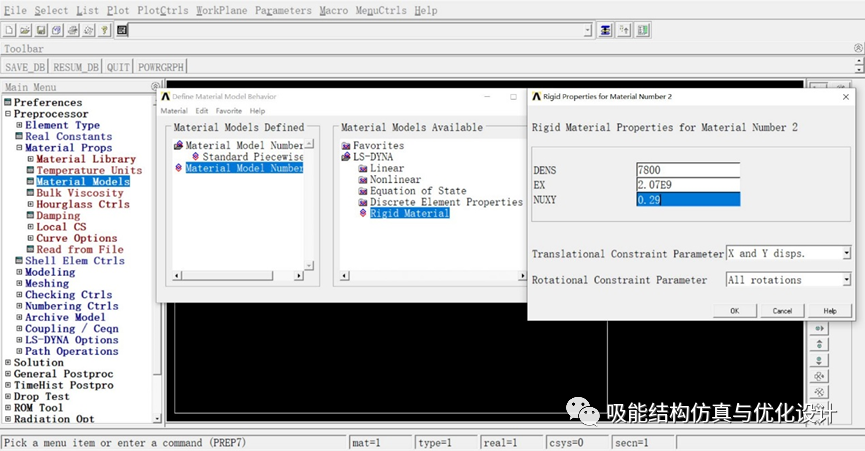The height and width of the screenshot is (451, 865).
Task: Click the Pan-Zoom-Rotate toolbar icon
Action: 57,30
